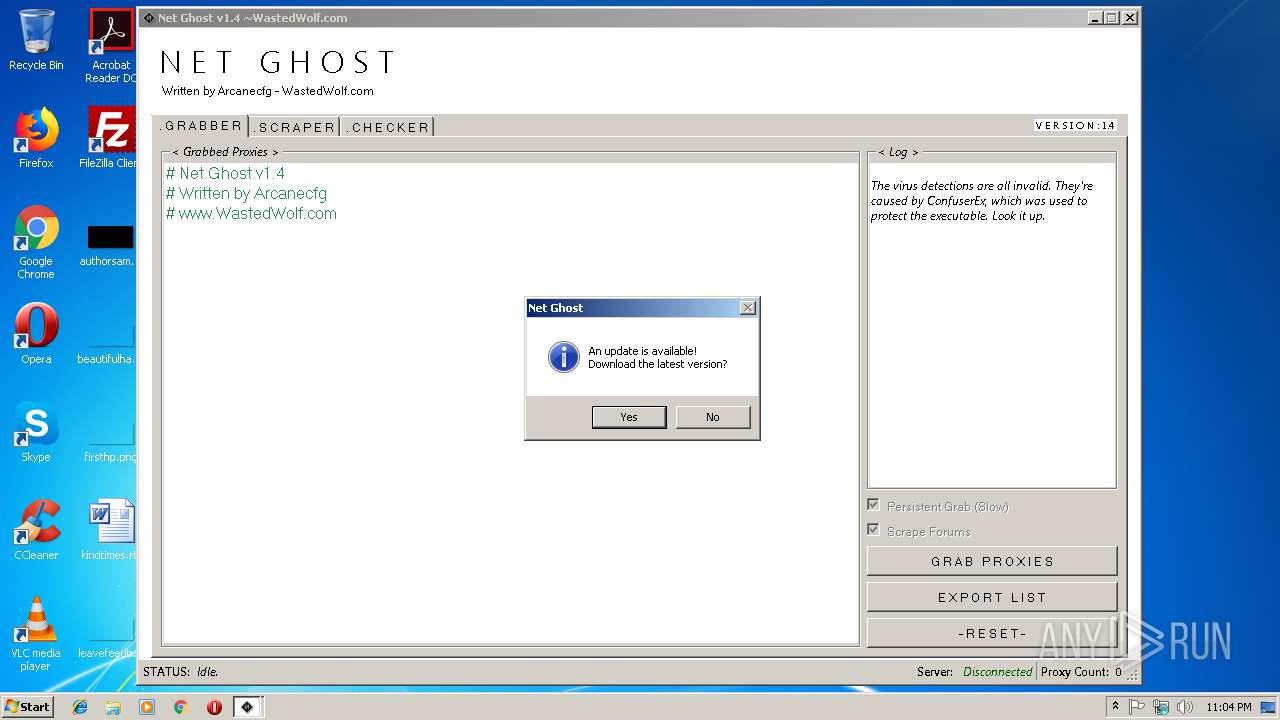Click the -RESET- button
The width and height of the screenshot is (1280, 720).
coord(992,633)
